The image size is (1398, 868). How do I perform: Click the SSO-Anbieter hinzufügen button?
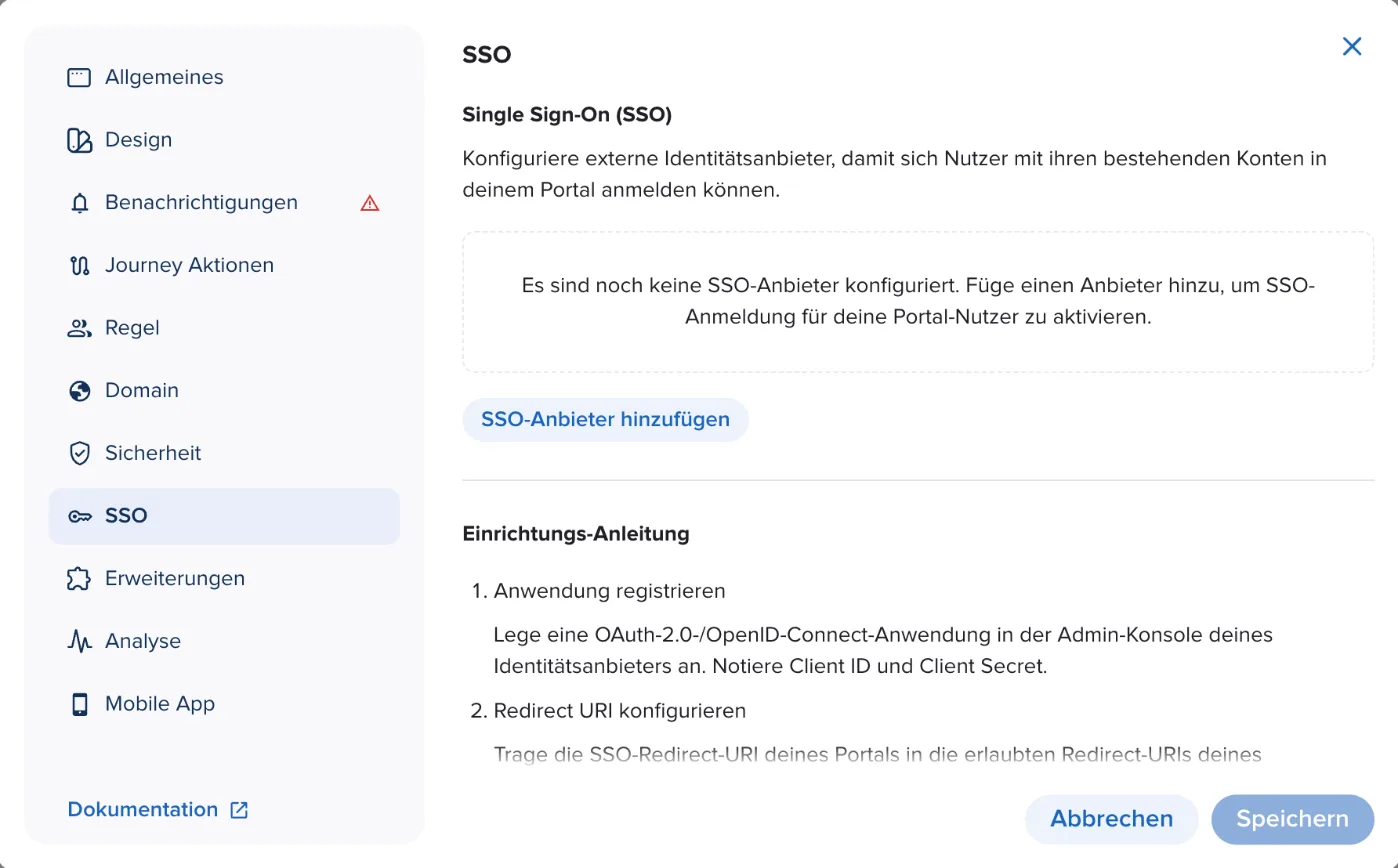tap(605, 419)
